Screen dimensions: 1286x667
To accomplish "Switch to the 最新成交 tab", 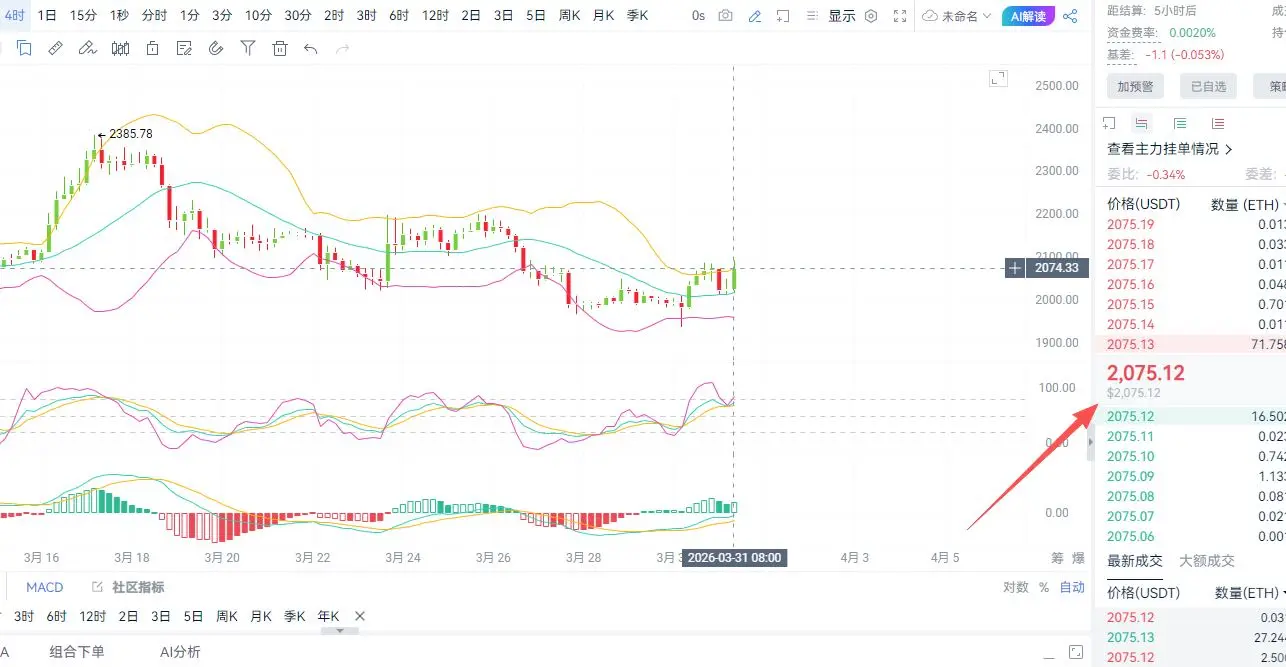I will [1135, 561].
